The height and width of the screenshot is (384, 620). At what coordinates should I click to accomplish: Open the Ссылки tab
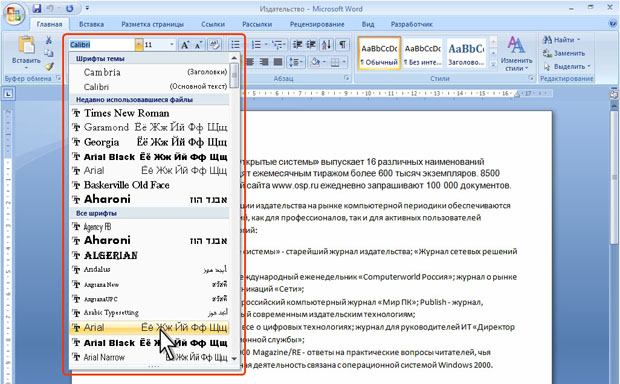point(213,24)
